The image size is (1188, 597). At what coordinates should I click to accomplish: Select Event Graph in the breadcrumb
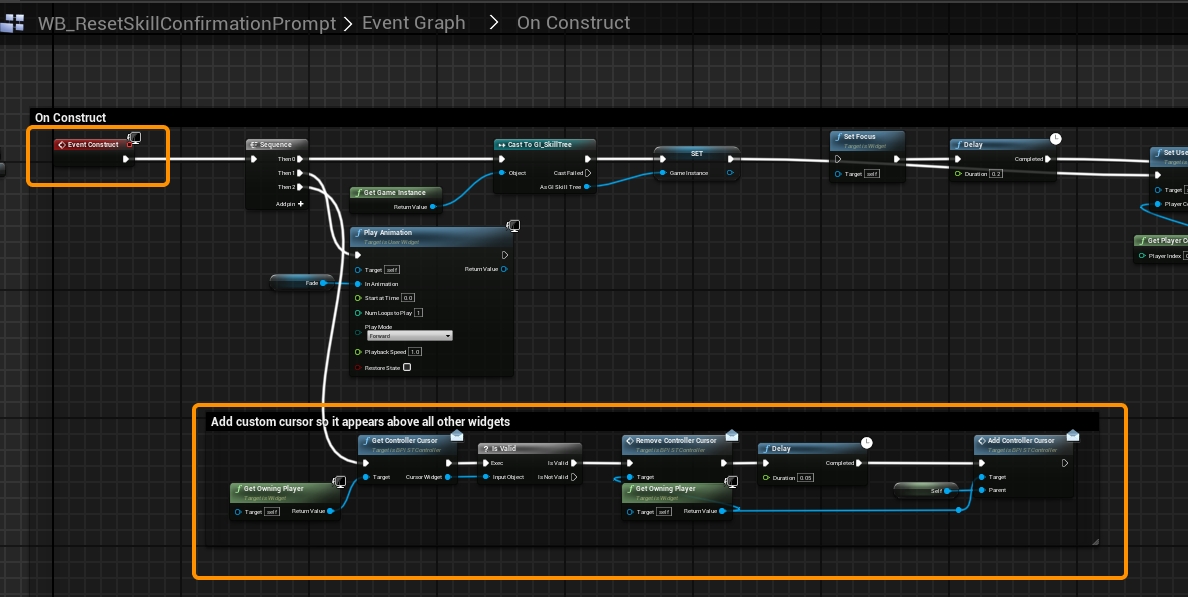pyautogui.click(x=413, y=22)
